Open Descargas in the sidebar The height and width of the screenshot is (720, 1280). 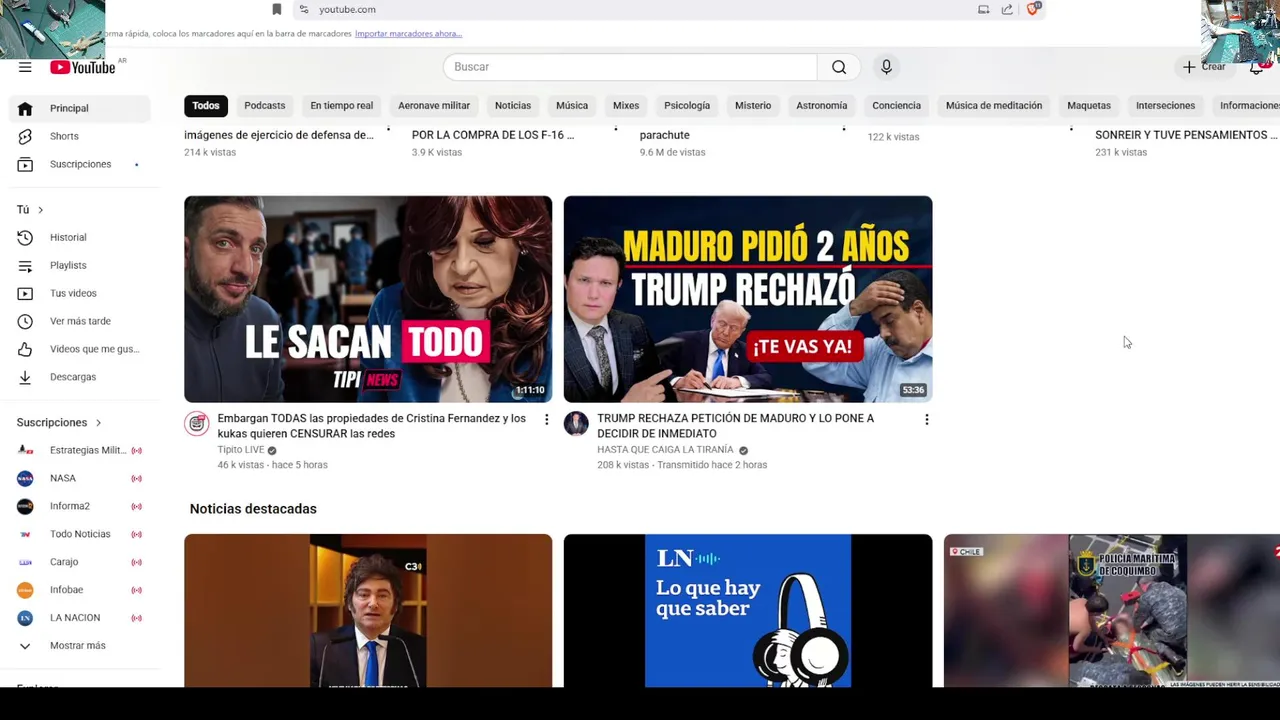pos(80,377)
